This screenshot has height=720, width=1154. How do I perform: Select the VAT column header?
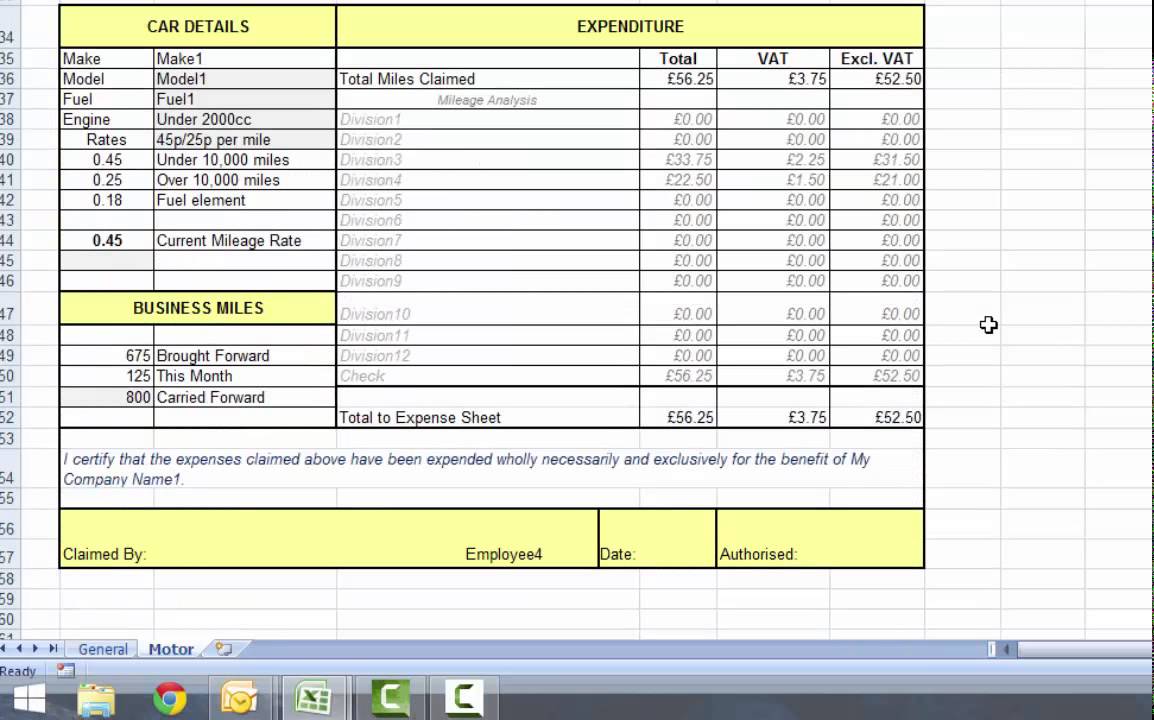point(773,59)
